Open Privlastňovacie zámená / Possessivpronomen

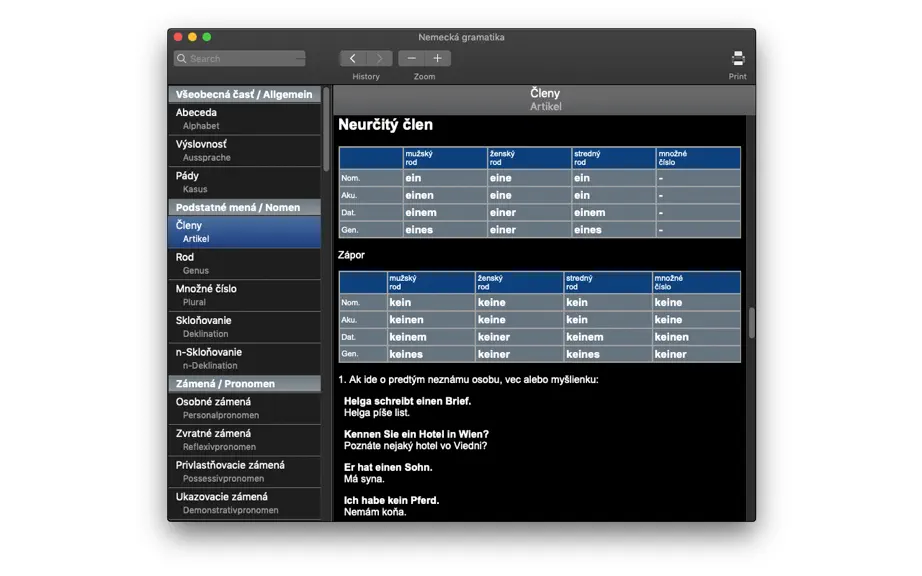click(245, 471)
